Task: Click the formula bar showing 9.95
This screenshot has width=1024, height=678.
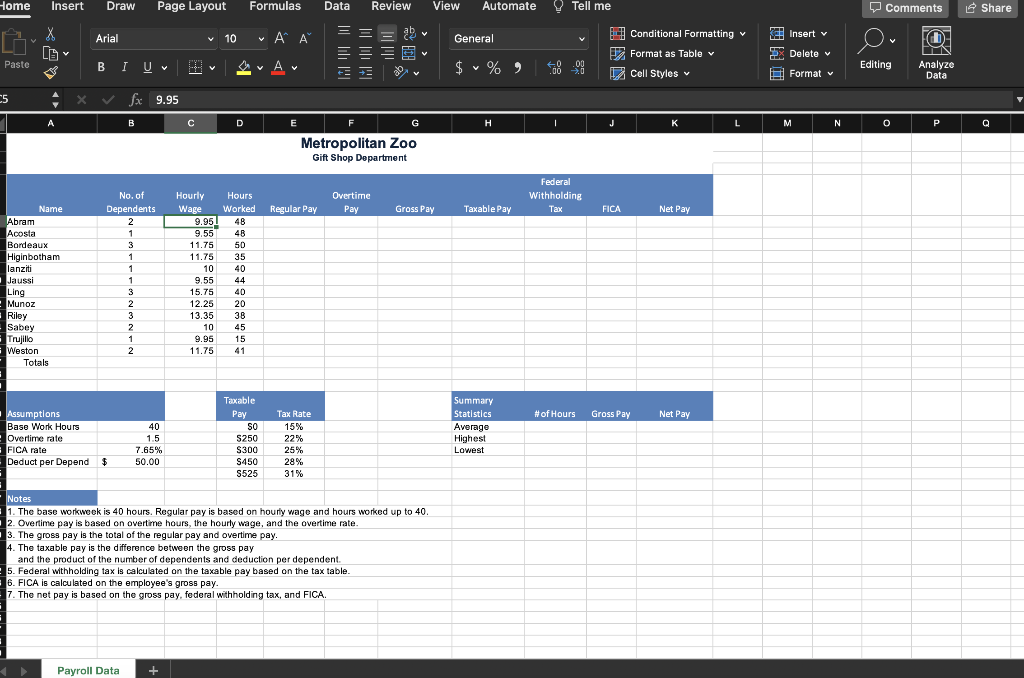Action: 581,99
